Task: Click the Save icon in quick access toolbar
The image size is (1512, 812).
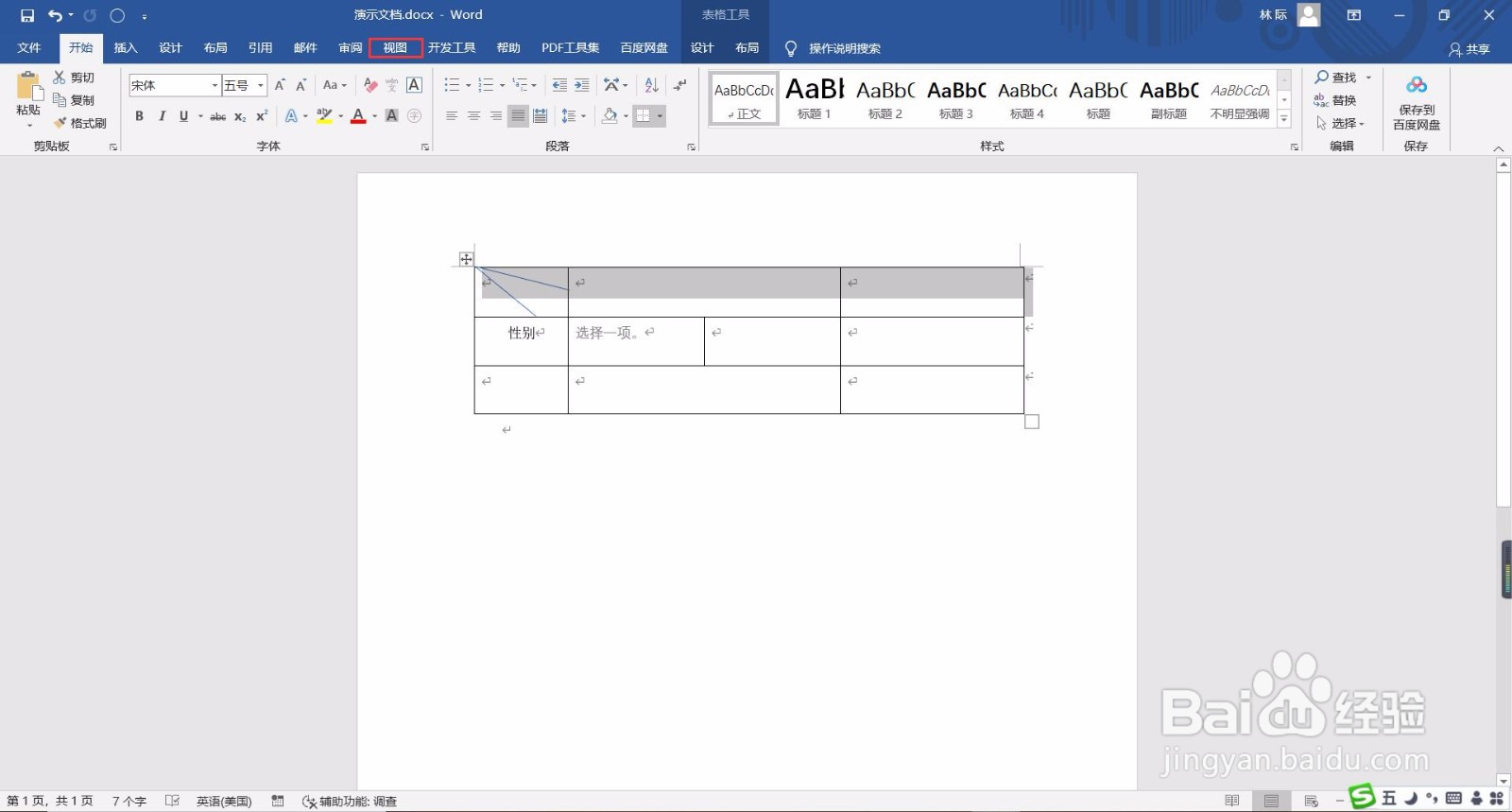Action: (x=27, y=15)
